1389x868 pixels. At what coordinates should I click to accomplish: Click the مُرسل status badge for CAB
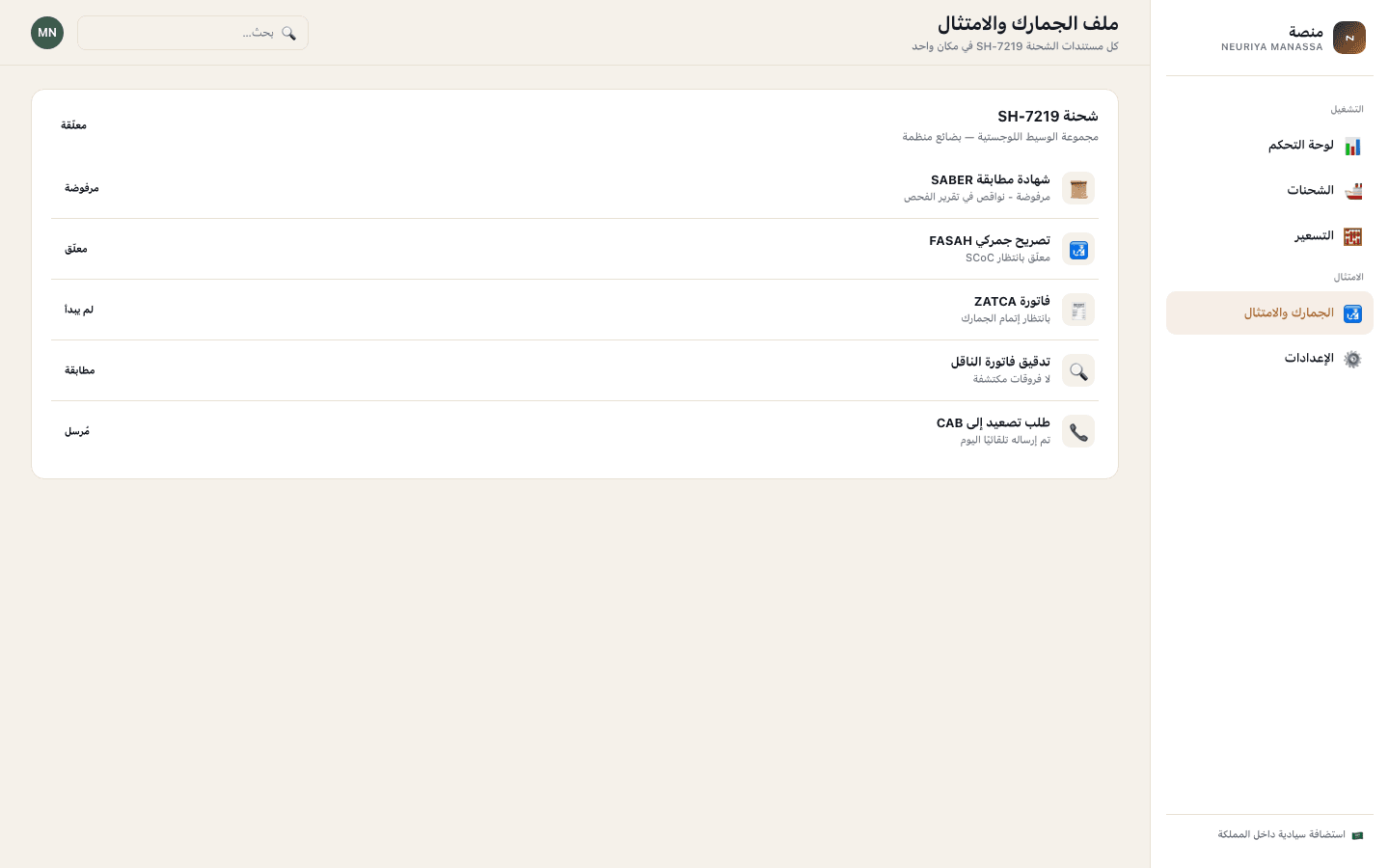[x=77, y=431]
